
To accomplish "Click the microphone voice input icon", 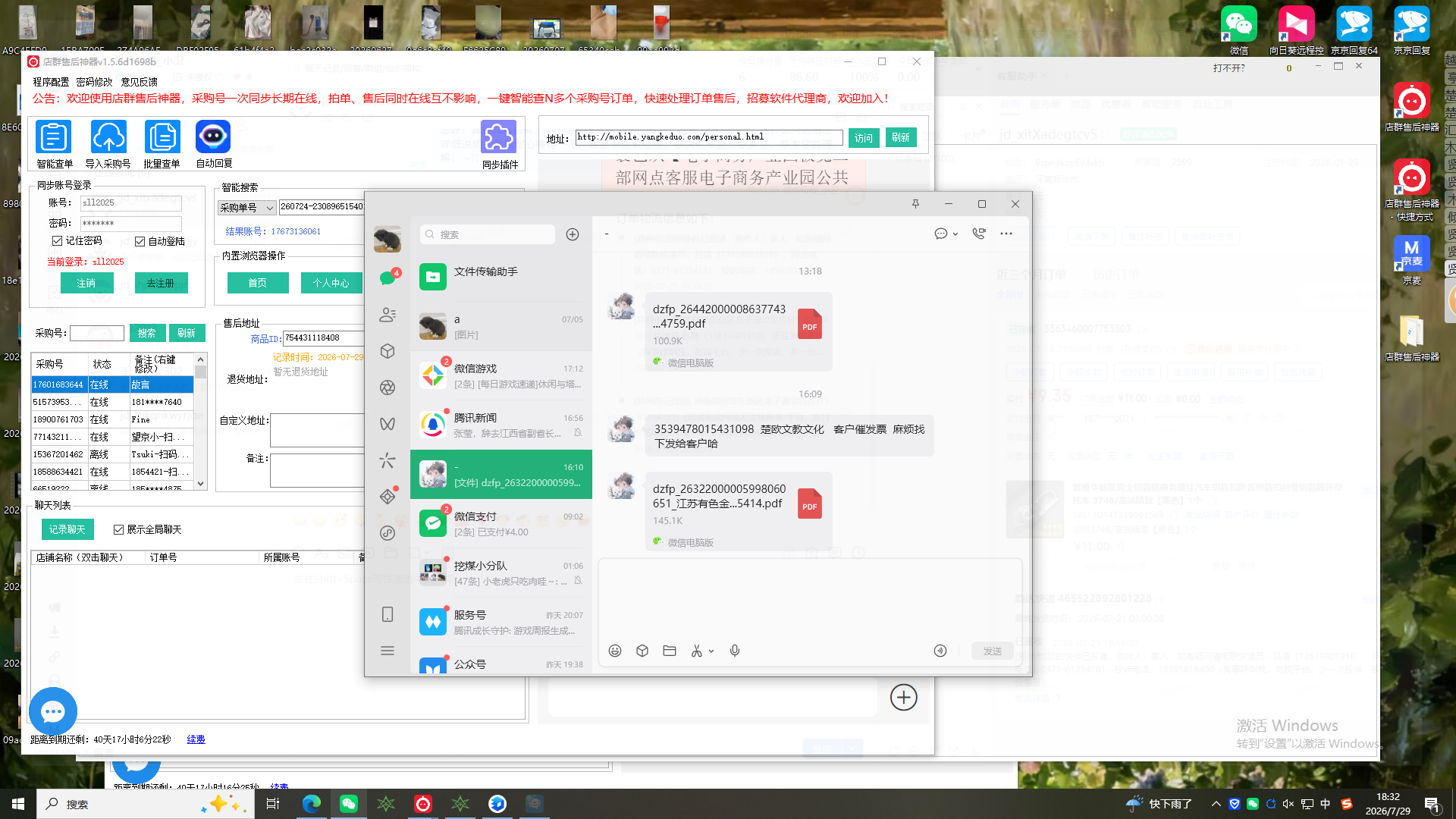I will coord(735,651).
